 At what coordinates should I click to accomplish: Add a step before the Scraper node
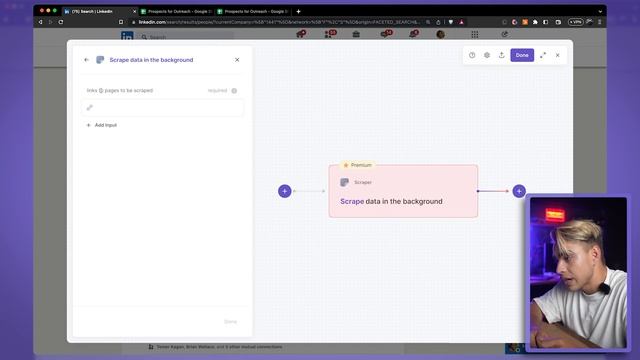click(284, 191)
